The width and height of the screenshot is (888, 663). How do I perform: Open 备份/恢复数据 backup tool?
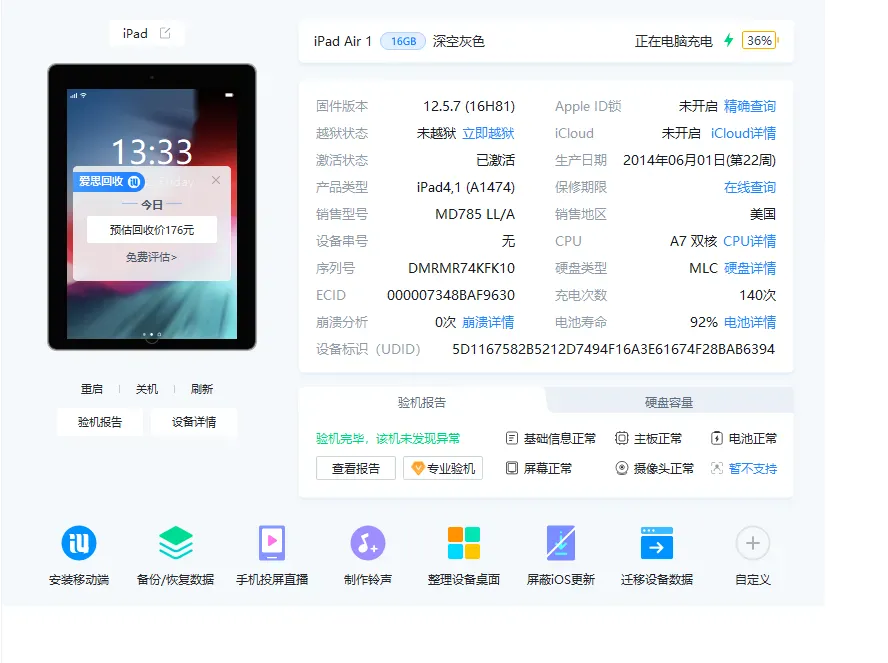click(176, 543)
